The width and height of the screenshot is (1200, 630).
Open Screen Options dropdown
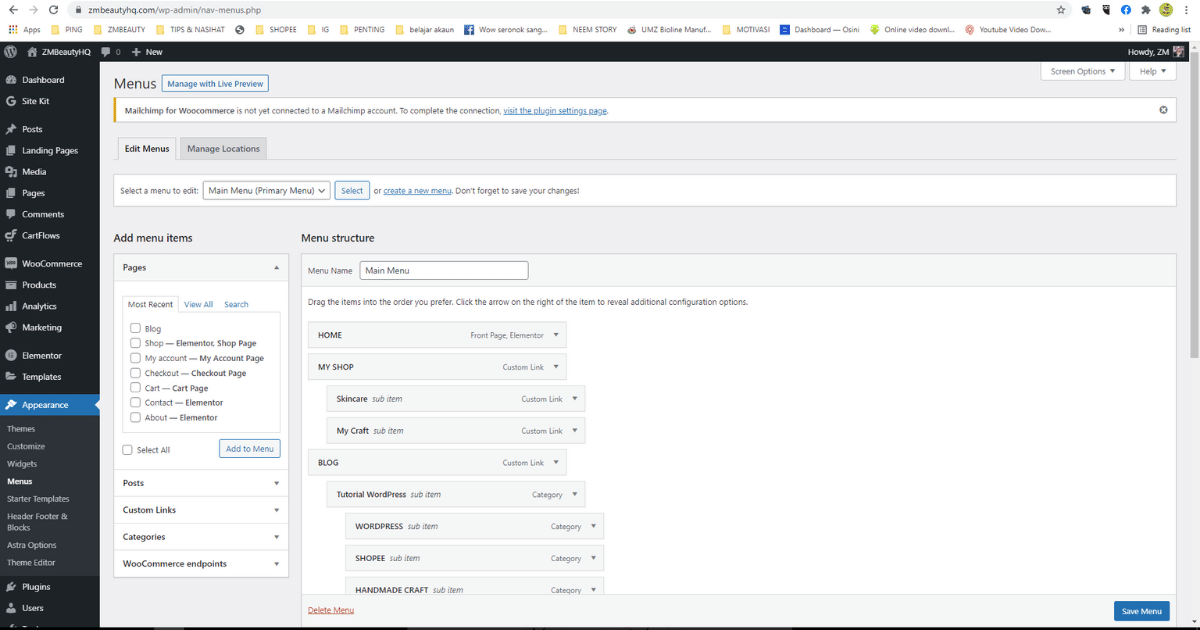(x=1082, y=71)
